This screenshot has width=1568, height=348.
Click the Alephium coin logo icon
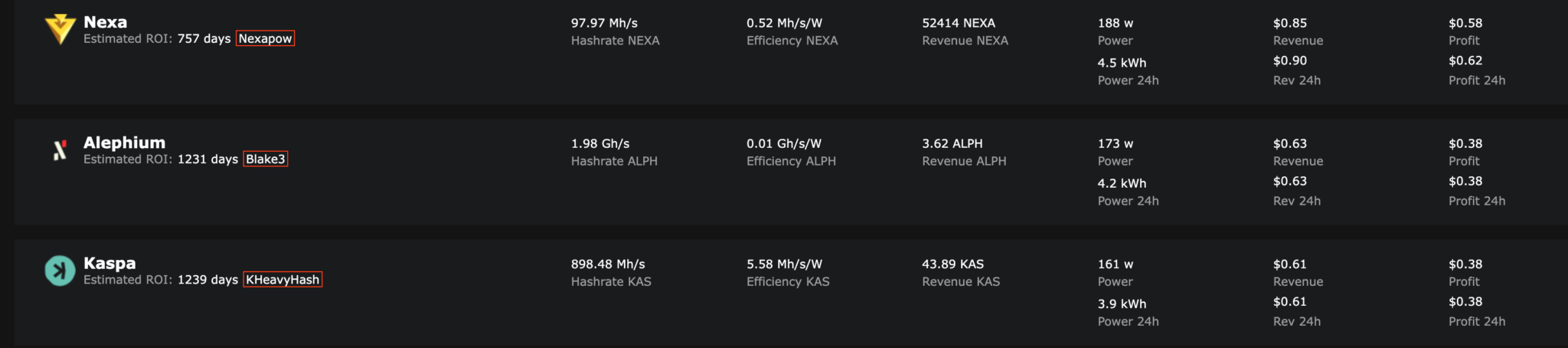59,150
